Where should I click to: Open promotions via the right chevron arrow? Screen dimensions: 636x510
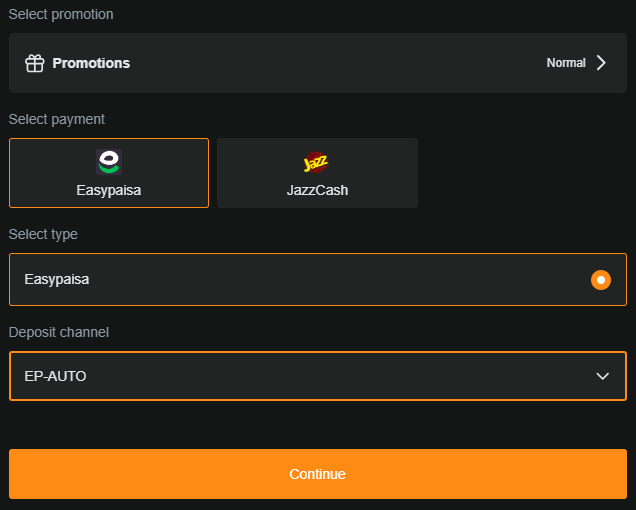pos(601,63)
